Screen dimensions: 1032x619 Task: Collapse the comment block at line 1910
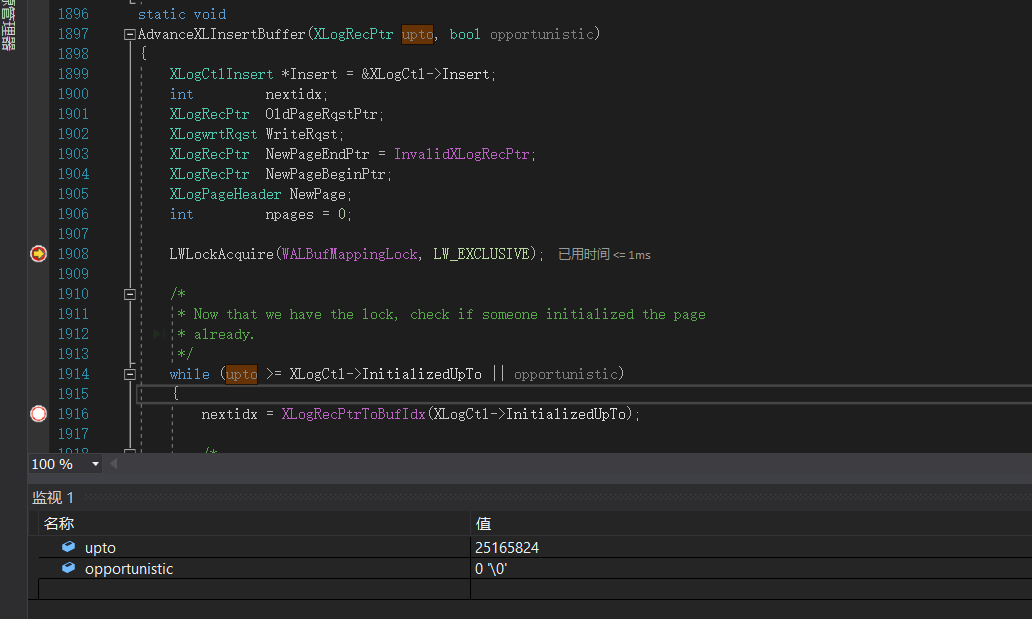(x=130, y=293)
